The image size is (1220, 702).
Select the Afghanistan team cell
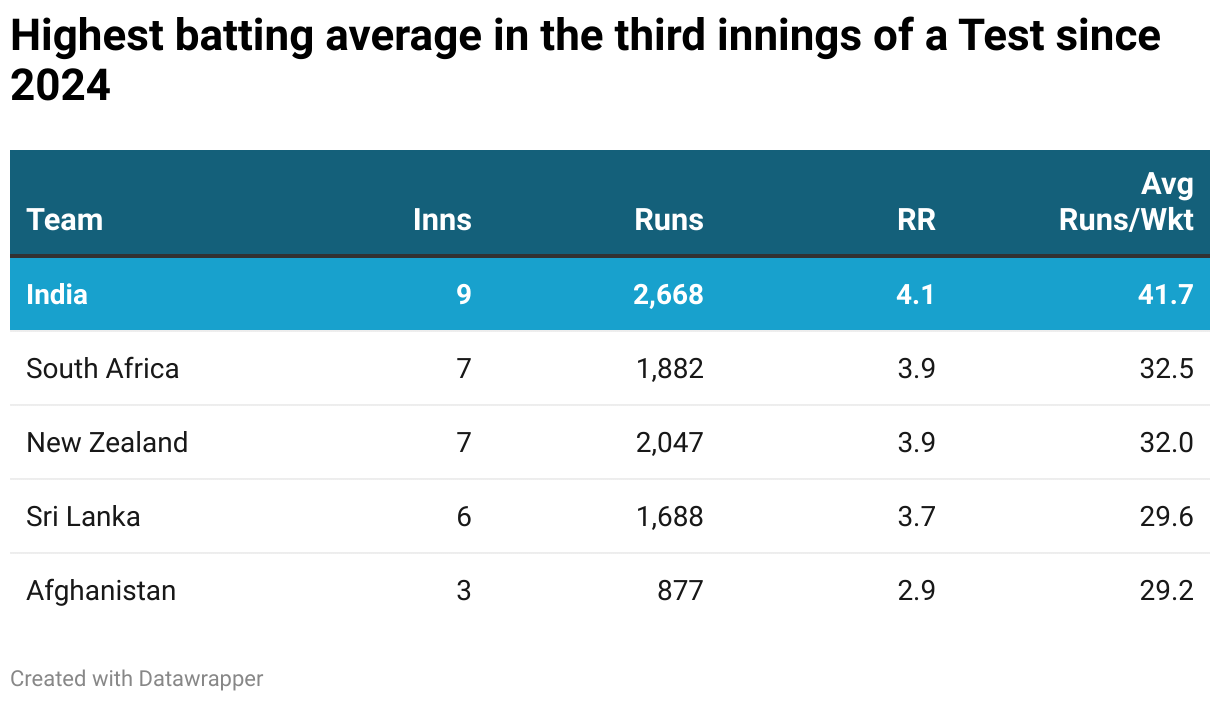click(101, 590)
